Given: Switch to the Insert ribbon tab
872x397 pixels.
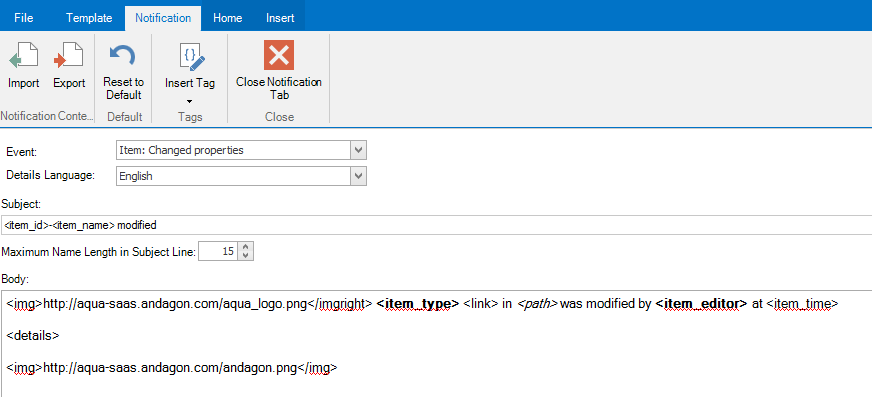Looking at the screenshot, I should tap(280, 18).
